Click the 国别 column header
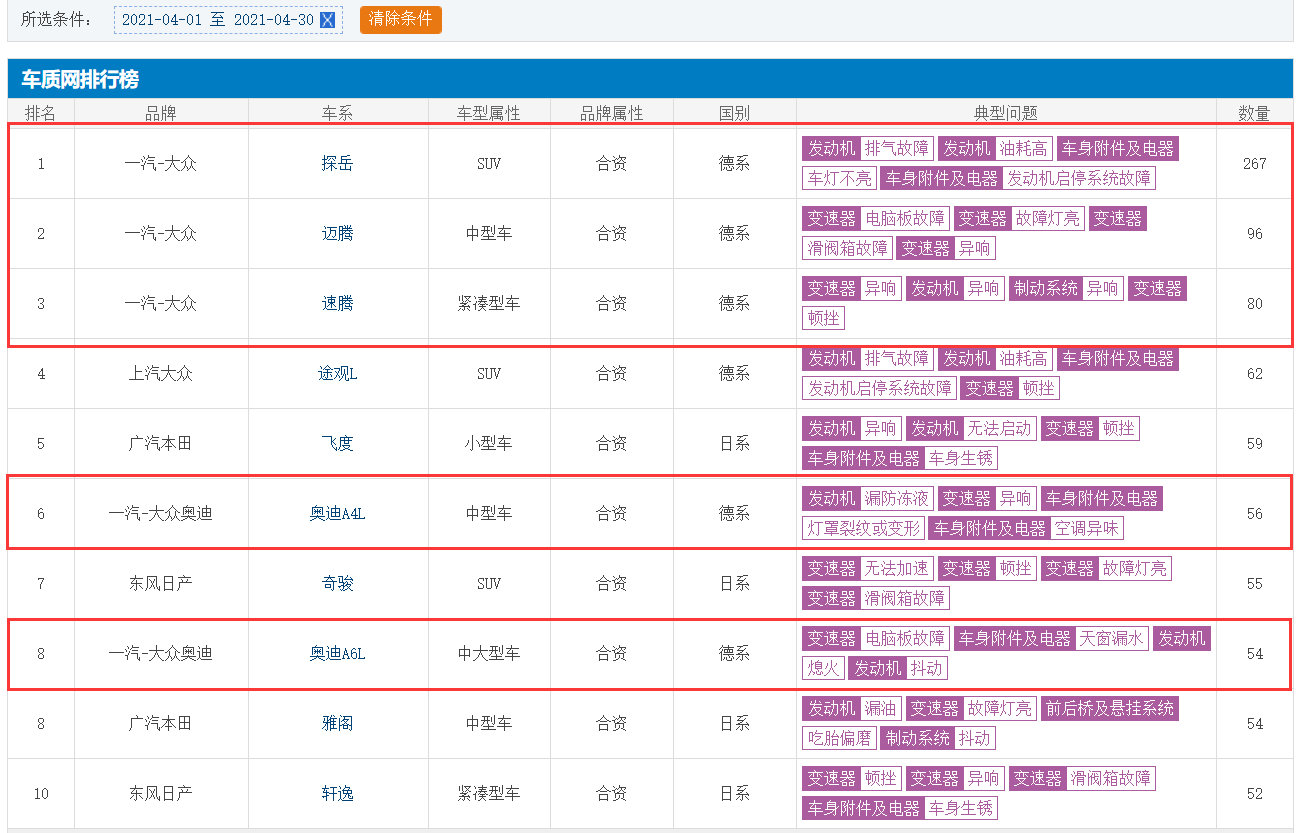This screenshot has width=1297, height=833. (734, 113)
